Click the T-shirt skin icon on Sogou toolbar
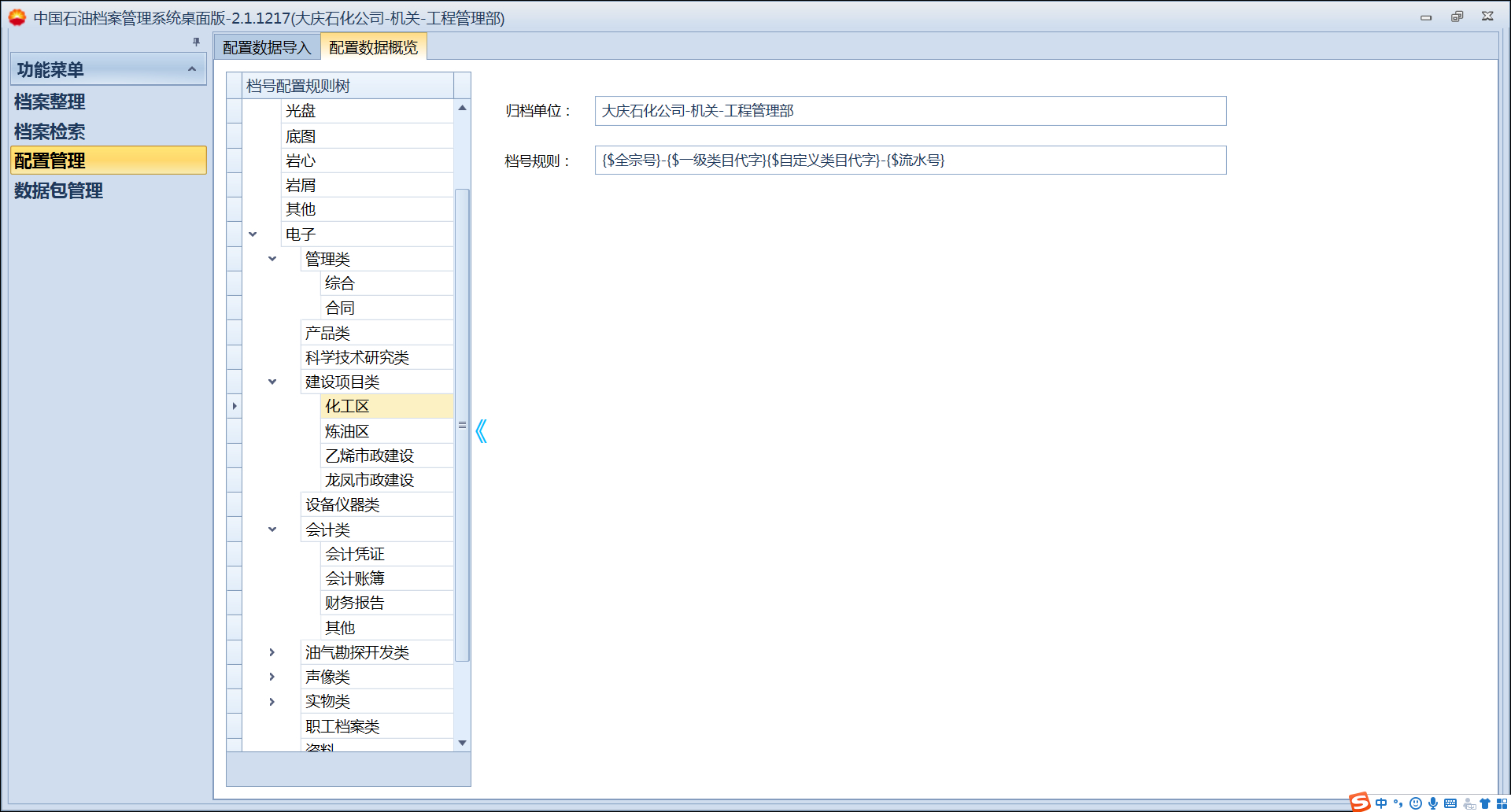Image resolution: width=1511 pixels, height=812 pixels. click(1484, 803)
